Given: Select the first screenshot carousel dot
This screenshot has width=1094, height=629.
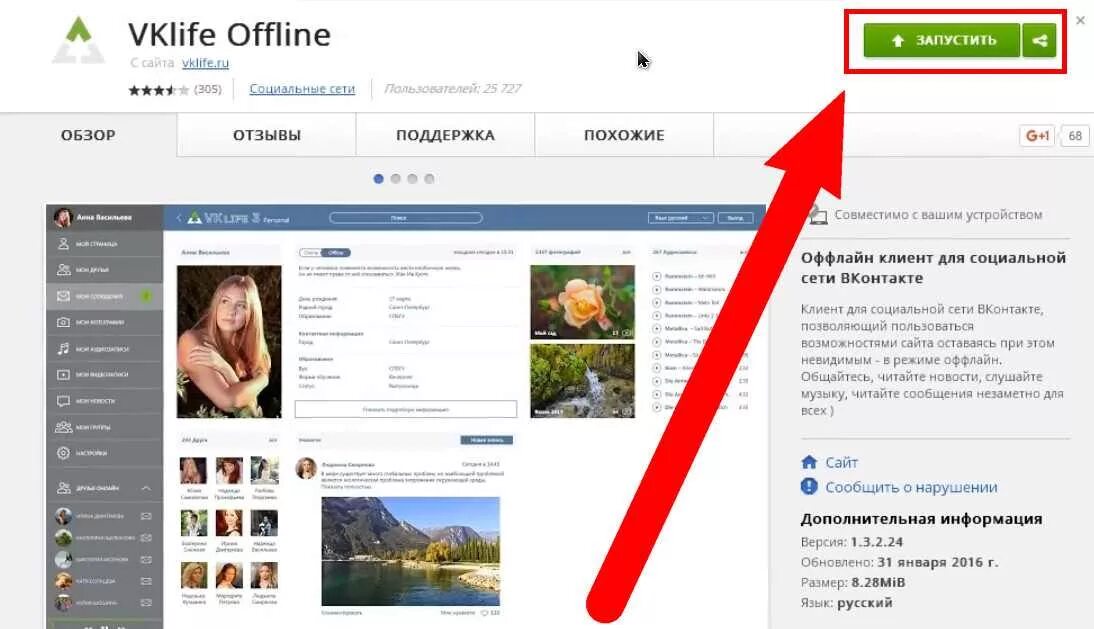Looking at the screenshot, I should (378, 179).
